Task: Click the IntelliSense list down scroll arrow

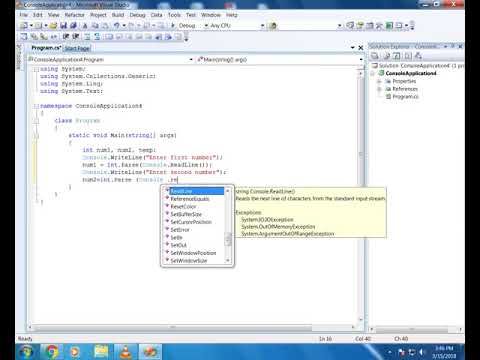Action: [x=228, y=261]
